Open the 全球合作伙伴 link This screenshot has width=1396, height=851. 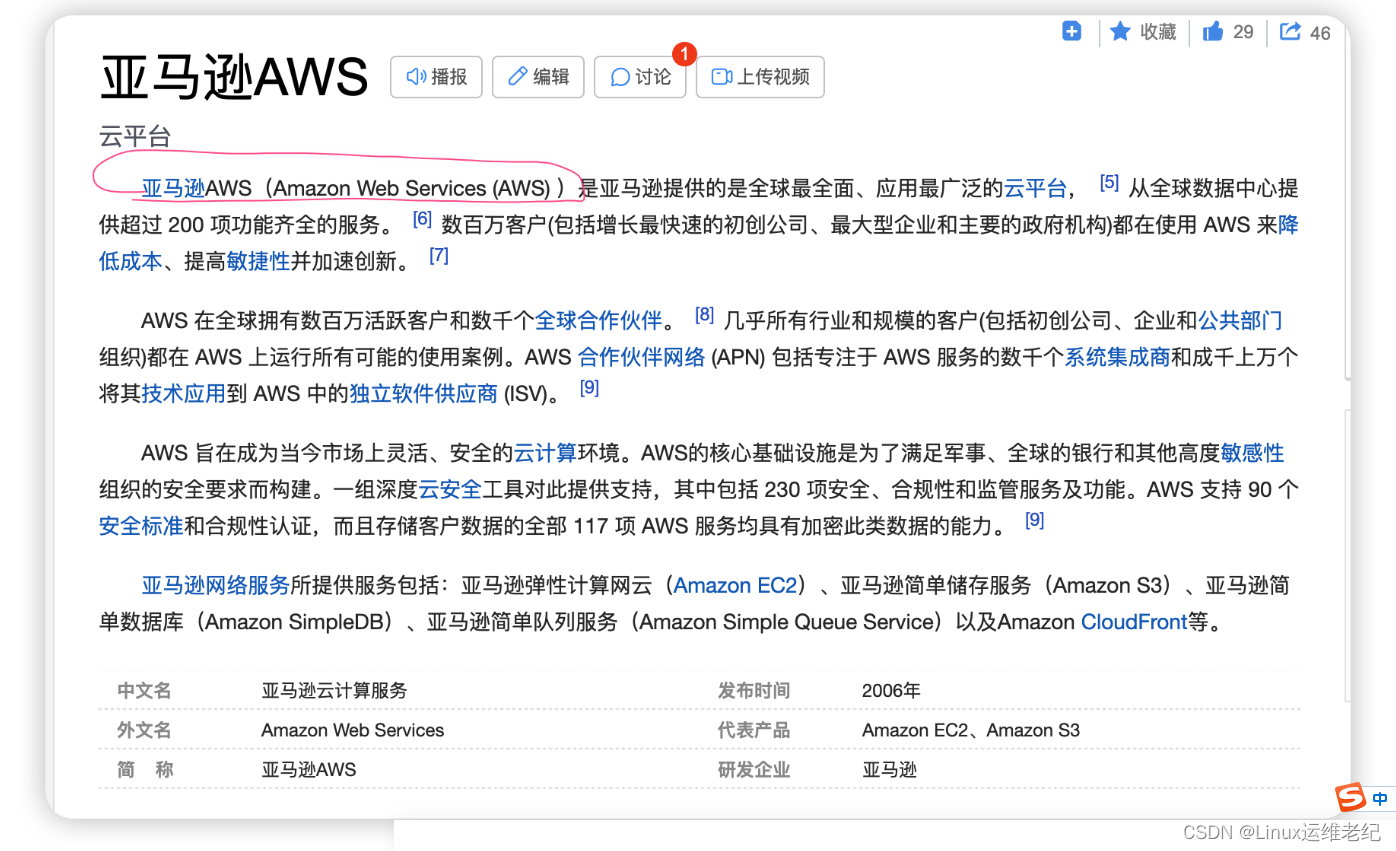598,321
